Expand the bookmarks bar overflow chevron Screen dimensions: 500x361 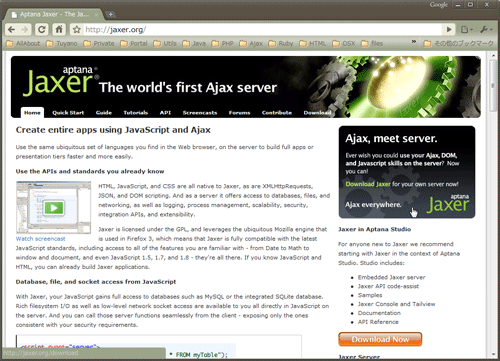(x=414, y=42)
